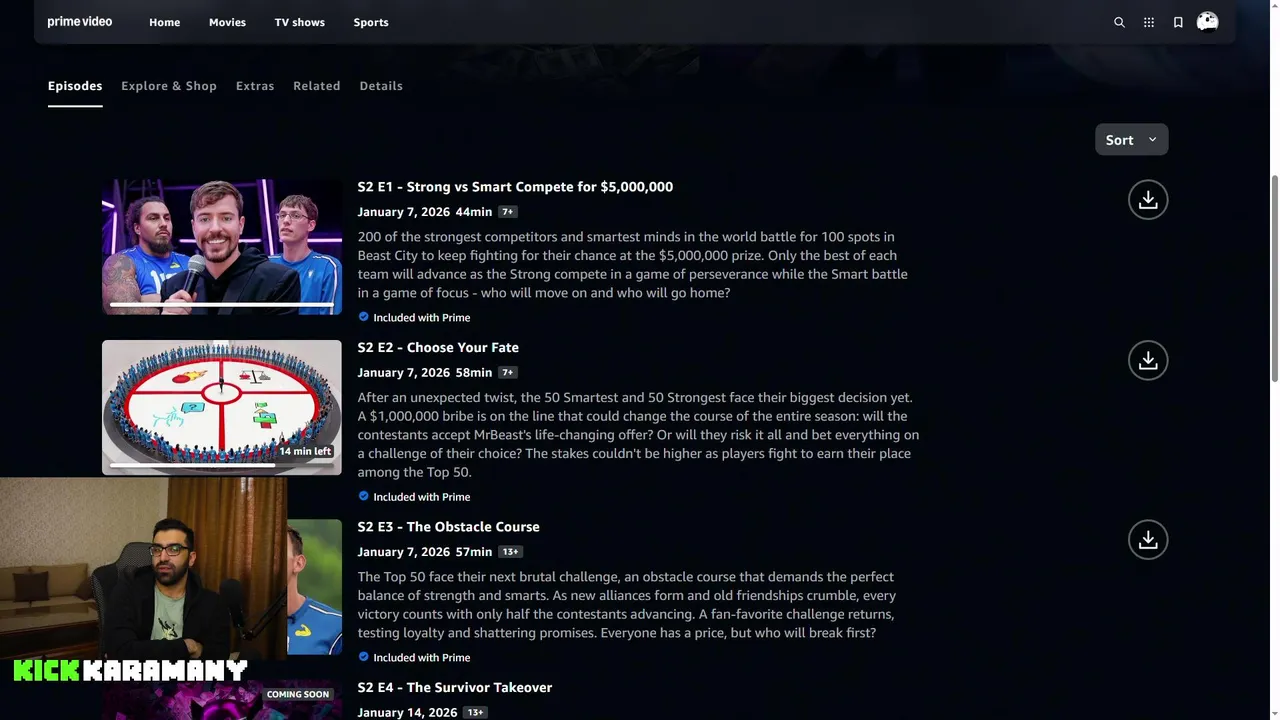The height and width of the screenshot is (720, 1280).
Task: Switch to the Details tab
Action: point(381,86)
